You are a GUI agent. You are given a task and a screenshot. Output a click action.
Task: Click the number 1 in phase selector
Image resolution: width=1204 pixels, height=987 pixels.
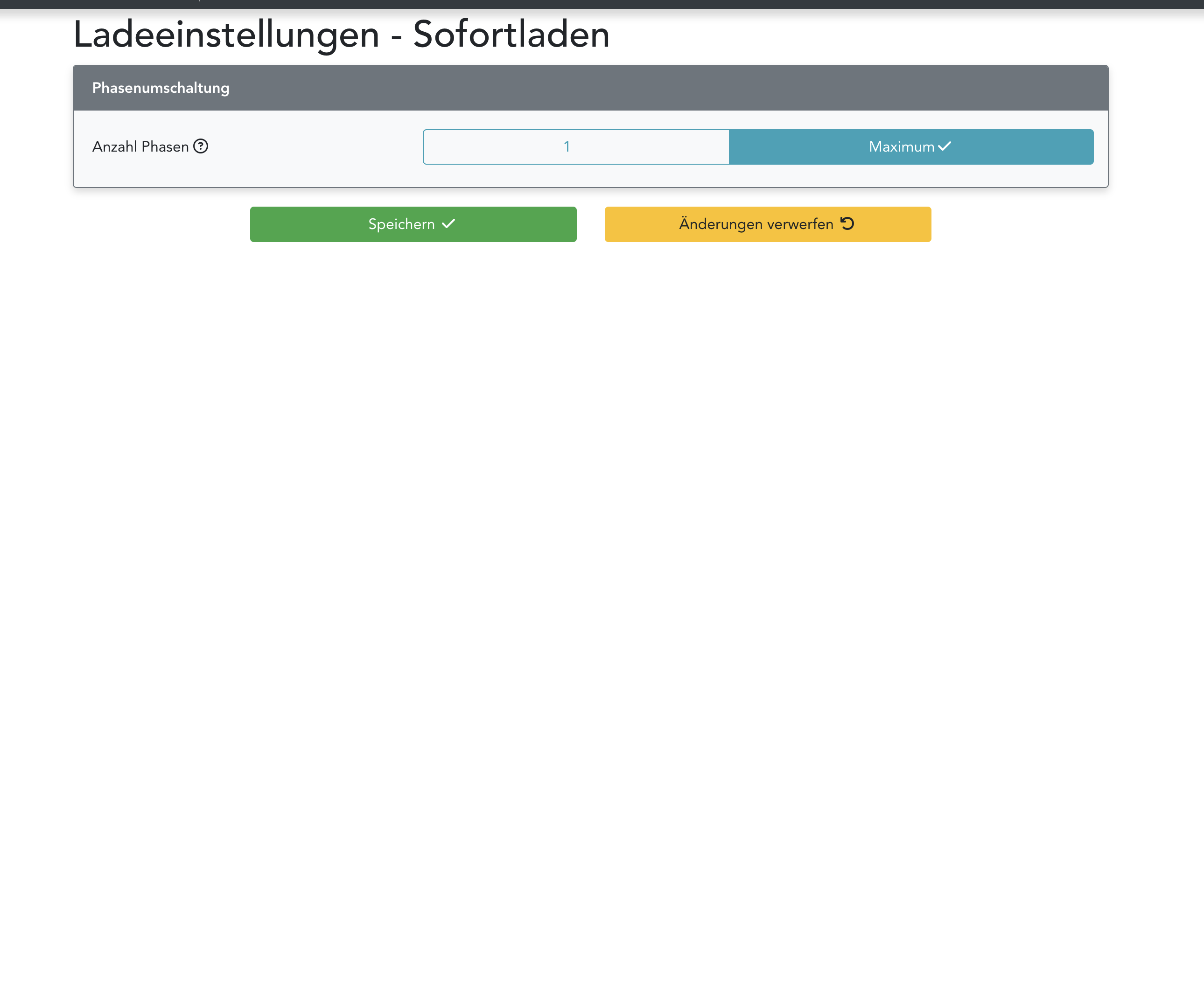[567, 146]
